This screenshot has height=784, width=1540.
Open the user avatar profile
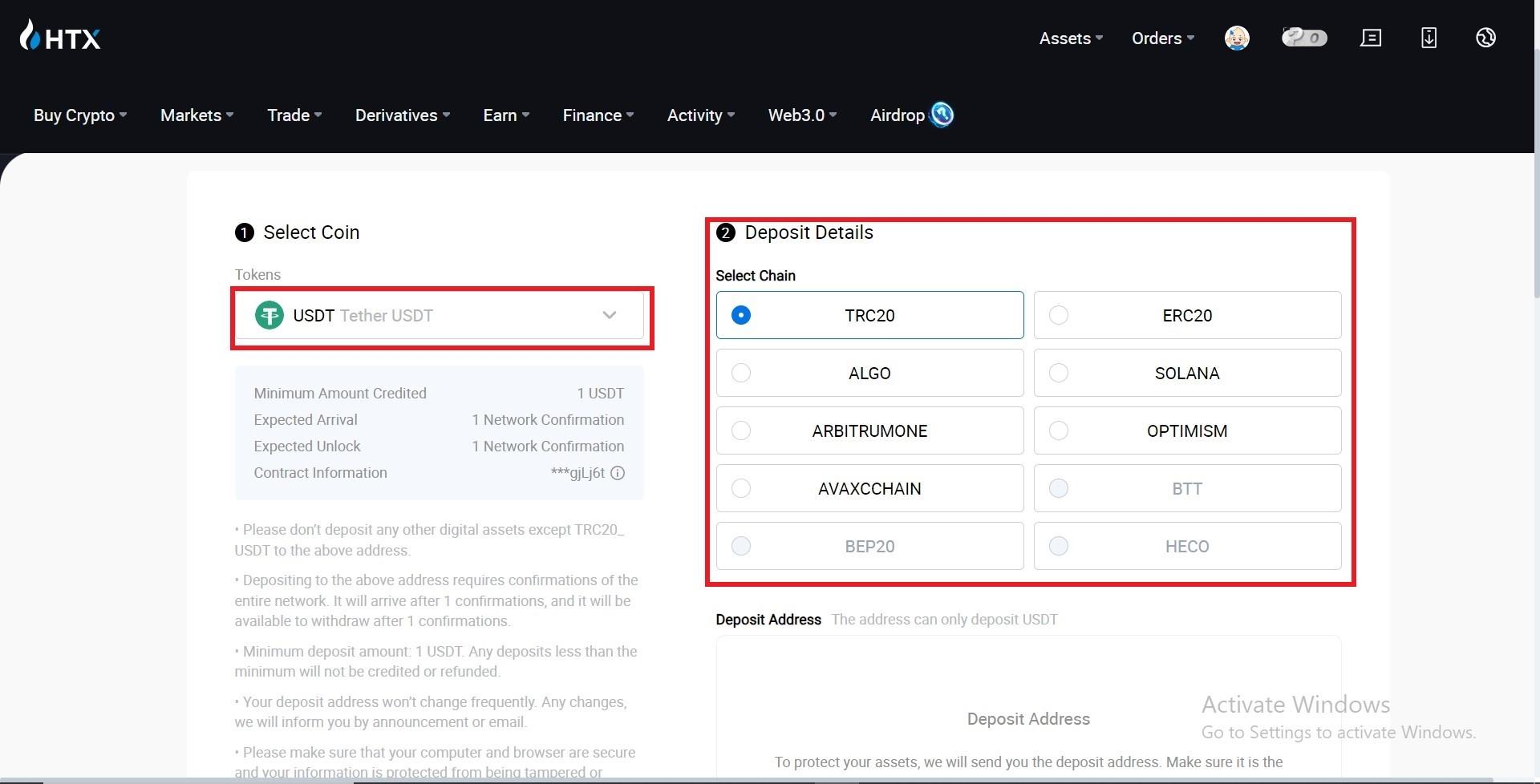coord(1237,38)
